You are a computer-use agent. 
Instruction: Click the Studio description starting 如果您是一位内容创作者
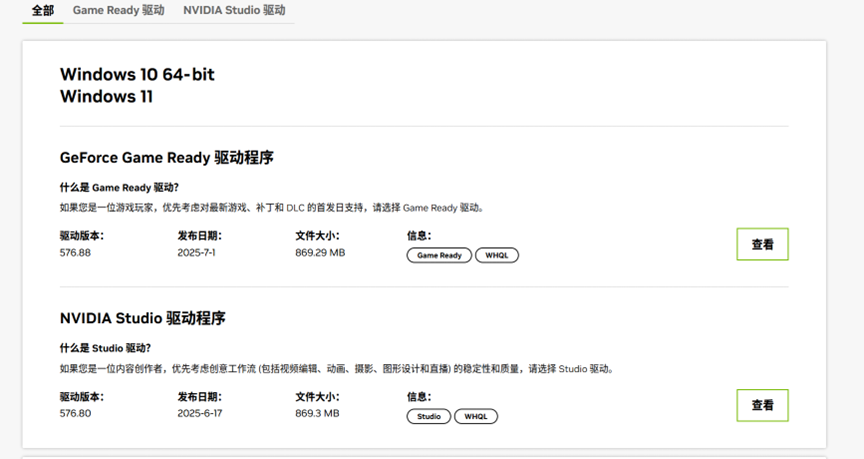point(337,369)
